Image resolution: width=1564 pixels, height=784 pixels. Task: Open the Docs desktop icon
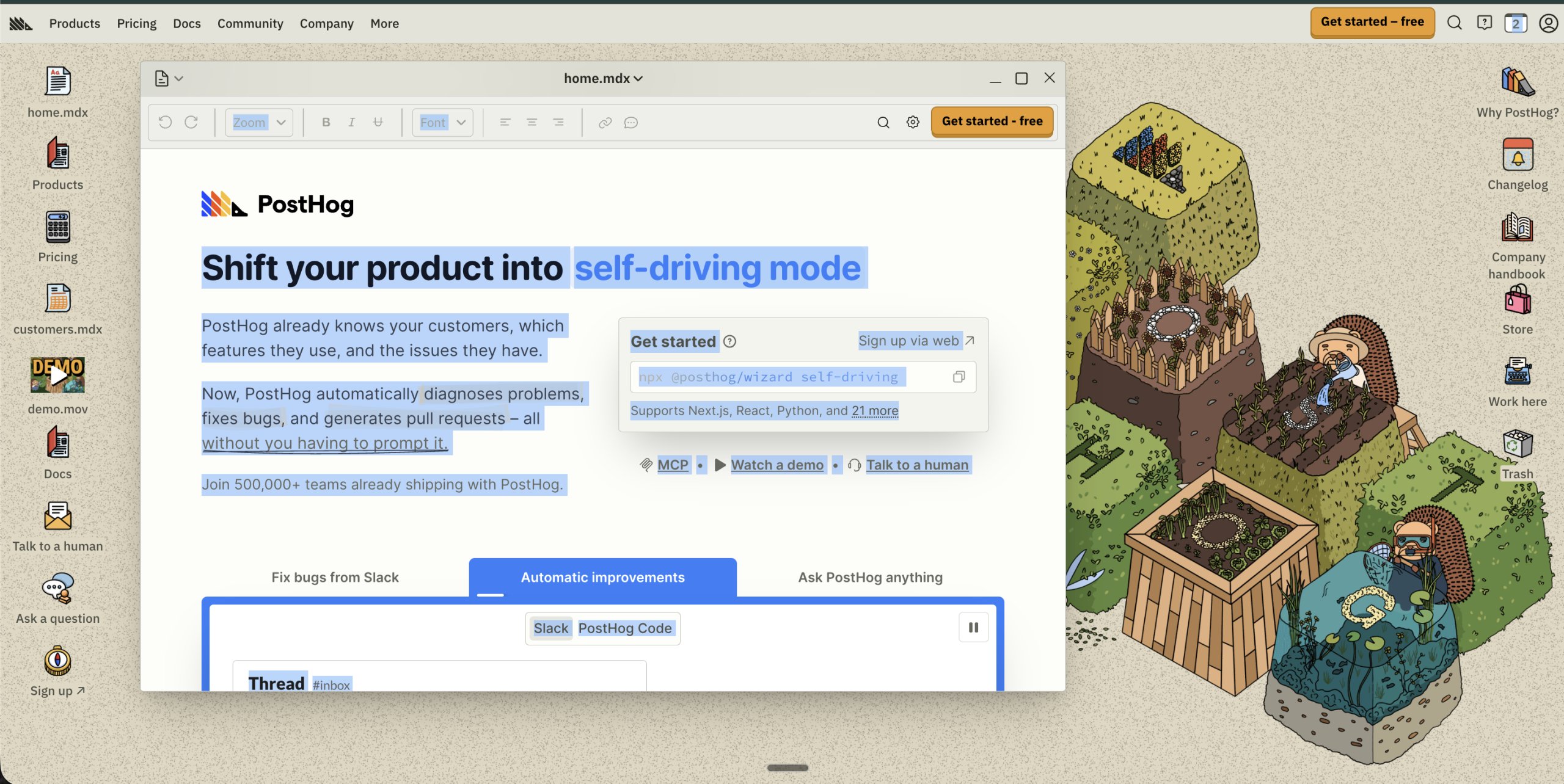point(57,443)
